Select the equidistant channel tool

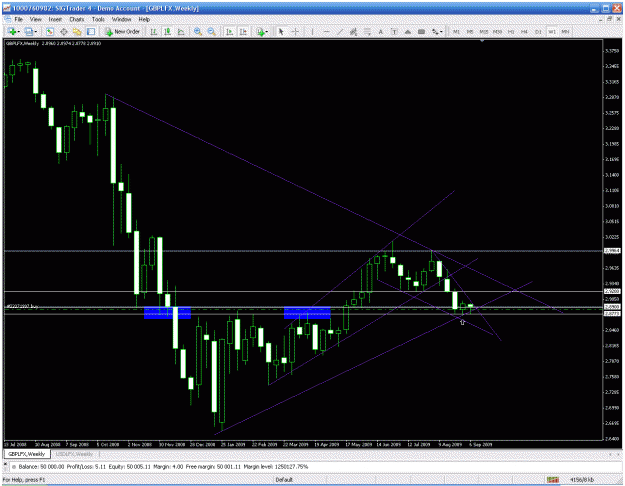click(x=353, y=31)
